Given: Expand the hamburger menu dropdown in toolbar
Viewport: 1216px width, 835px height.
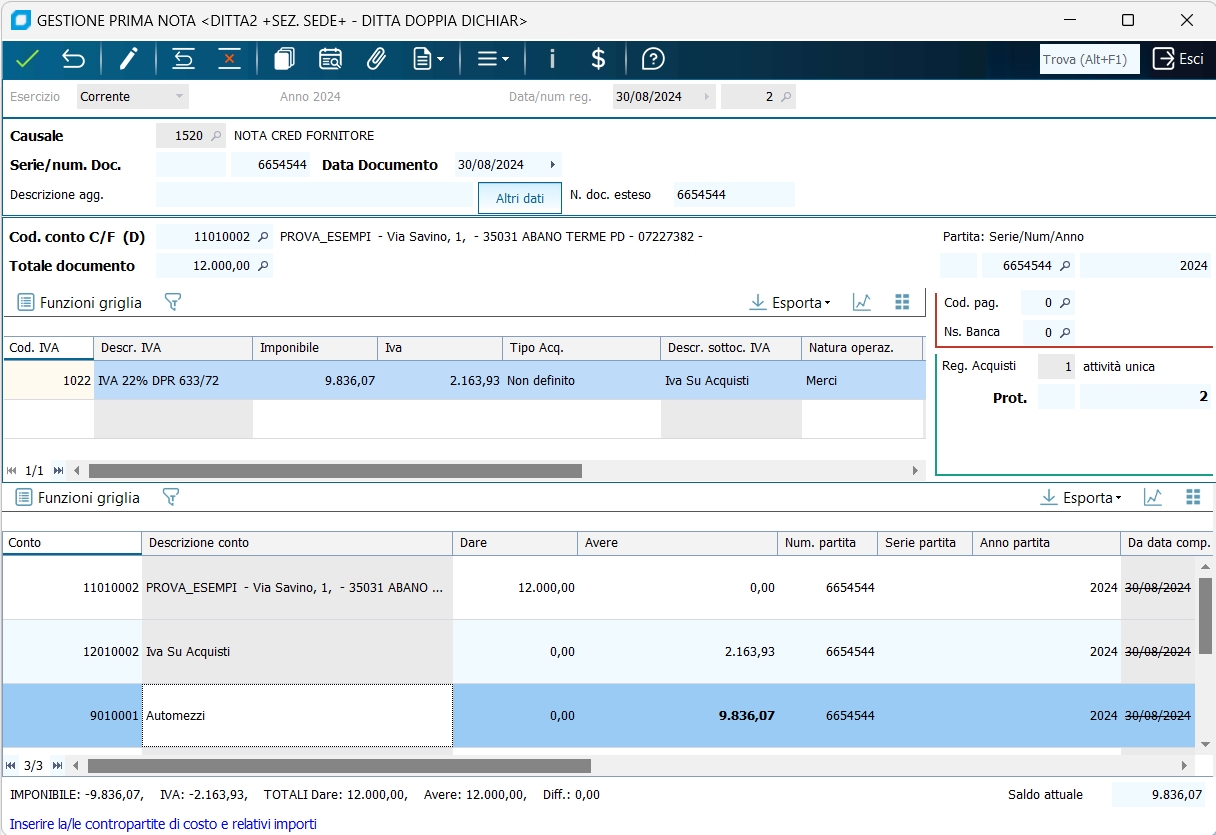Looking at the screenshot, I should 493,59.
